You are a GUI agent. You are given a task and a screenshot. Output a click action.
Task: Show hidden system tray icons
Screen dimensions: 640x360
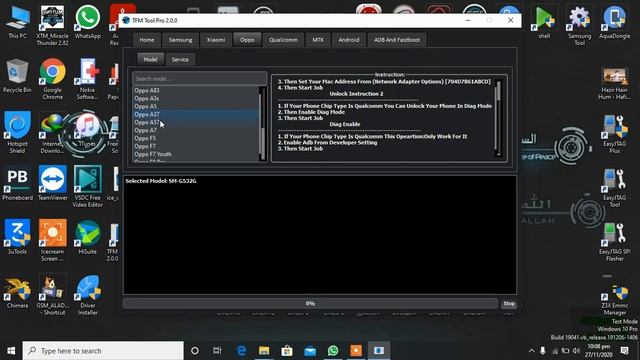pyautogui.click(x=531, y=351)
